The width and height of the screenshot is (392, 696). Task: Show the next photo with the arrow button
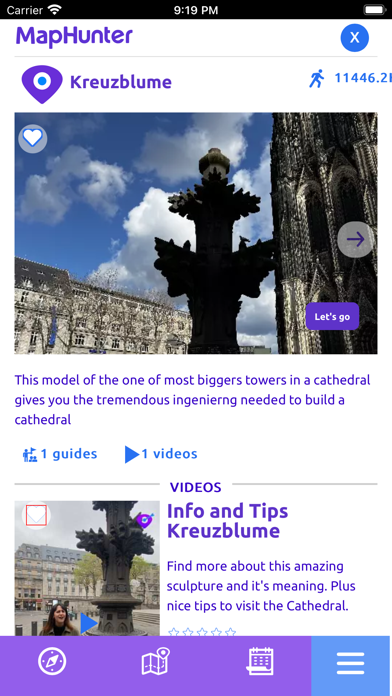[x=355, y=240]
